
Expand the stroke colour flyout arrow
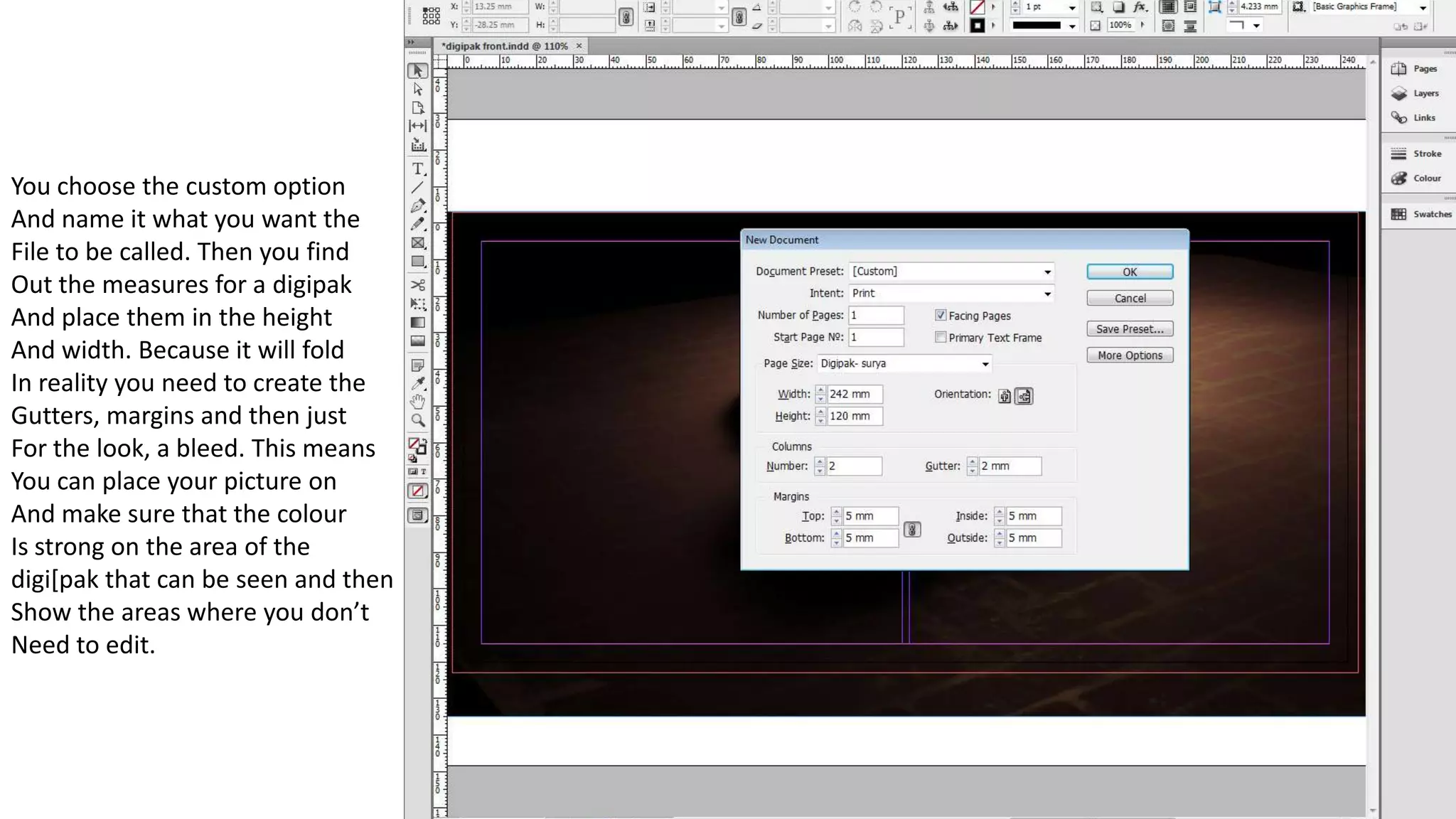coord(993,26)
